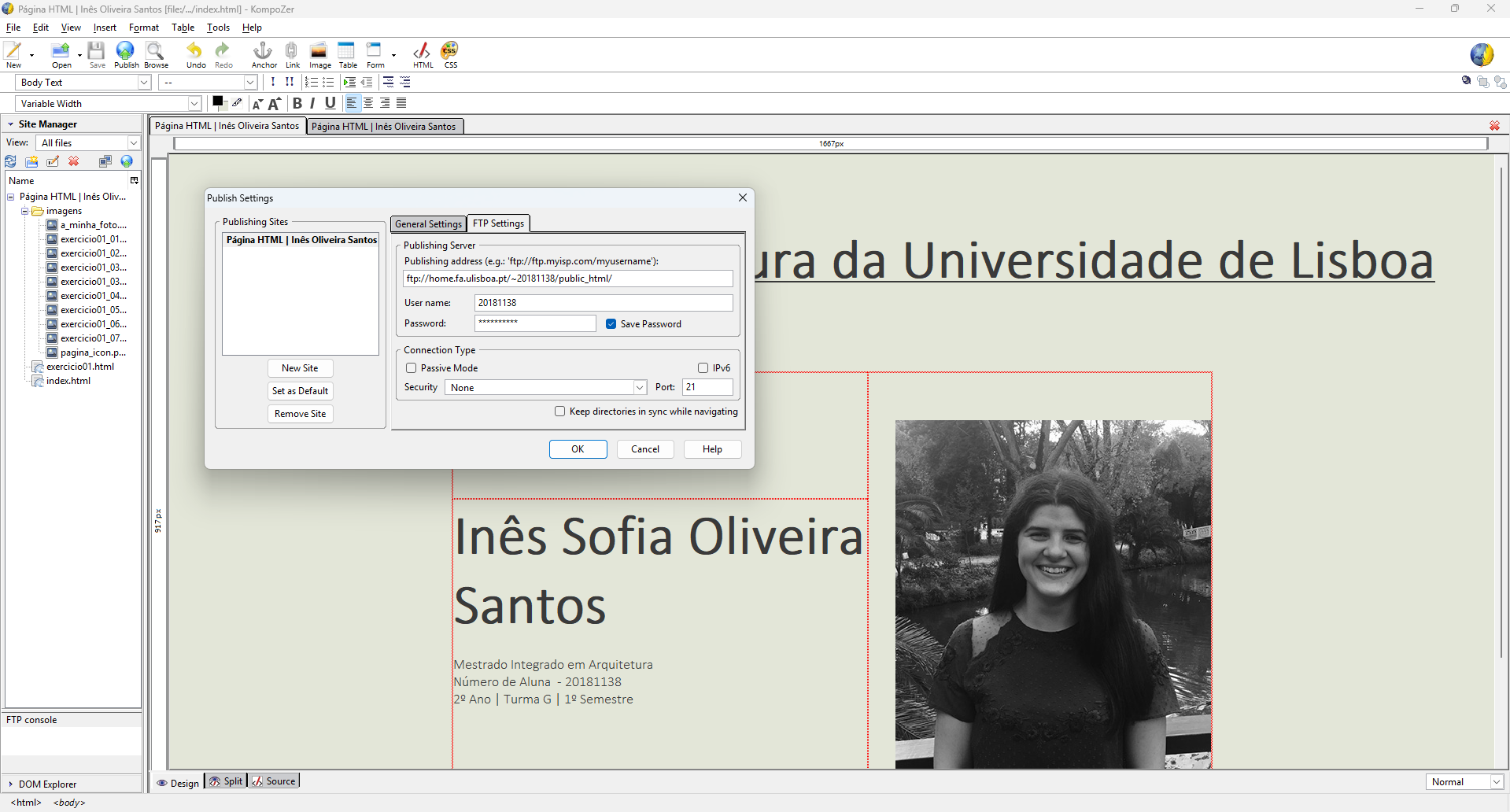Image resolution: width=1510 pixels, height=812 pixels.
Task: Click the Undo arrow icon
Action: 194,52
